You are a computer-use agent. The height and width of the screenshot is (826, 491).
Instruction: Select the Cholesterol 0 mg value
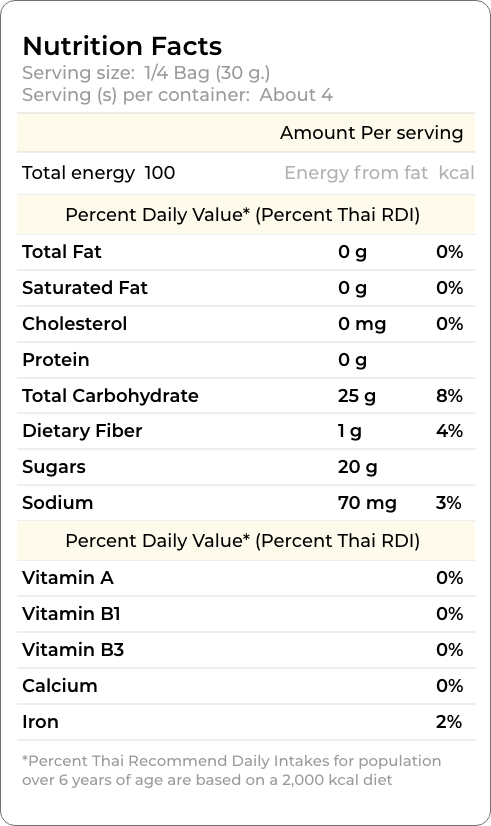point(362,324)
